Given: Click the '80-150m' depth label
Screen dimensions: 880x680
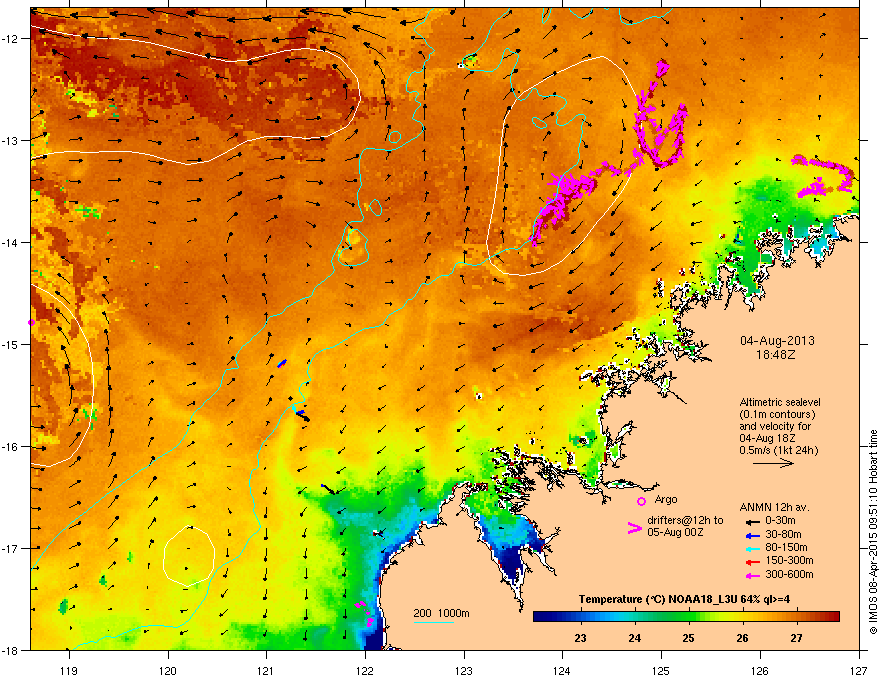Looking at the screenshot, I should click(x=786, y=548).
